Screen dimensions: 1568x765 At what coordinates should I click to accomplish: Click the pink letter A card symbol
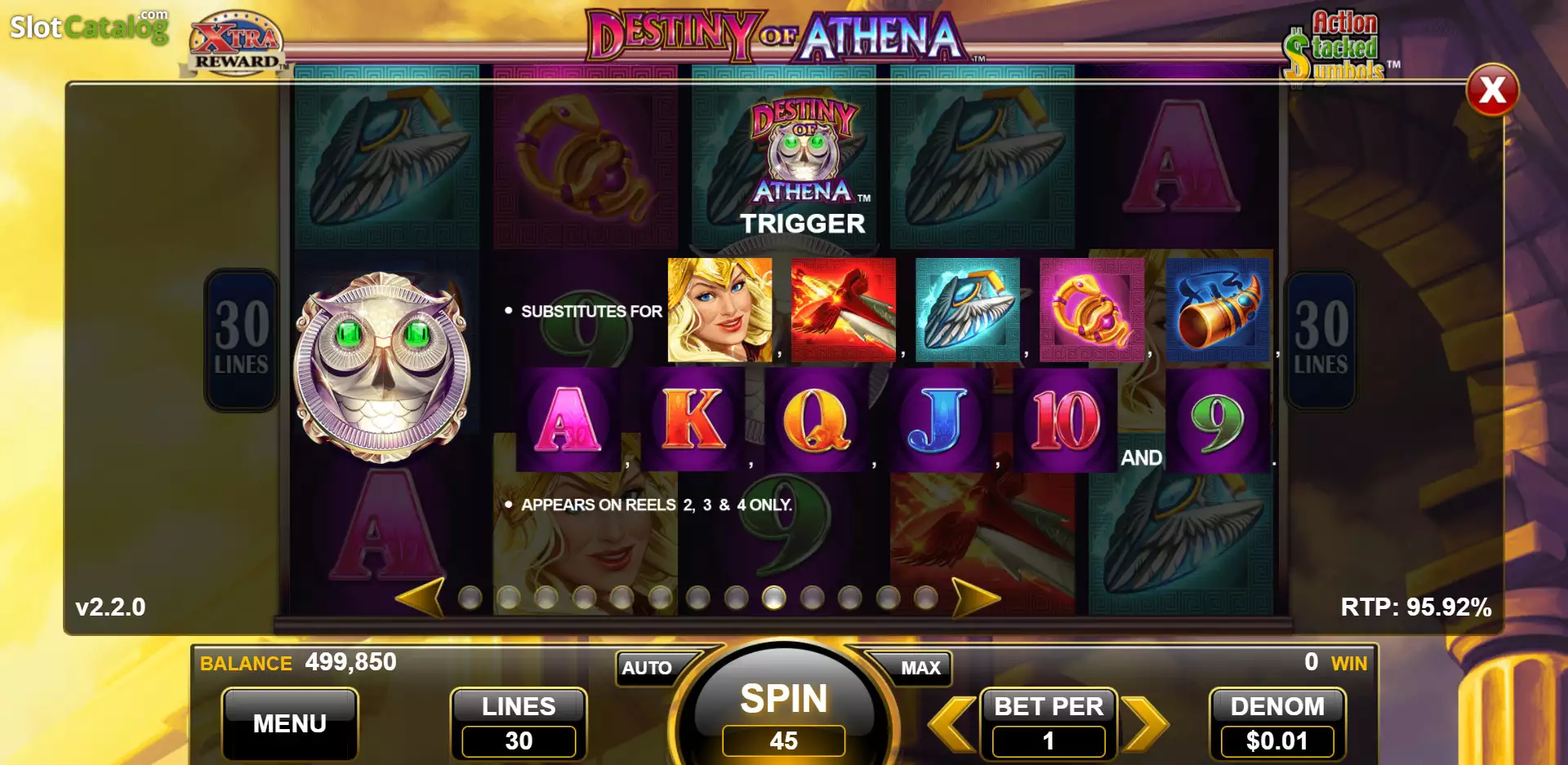568,420
